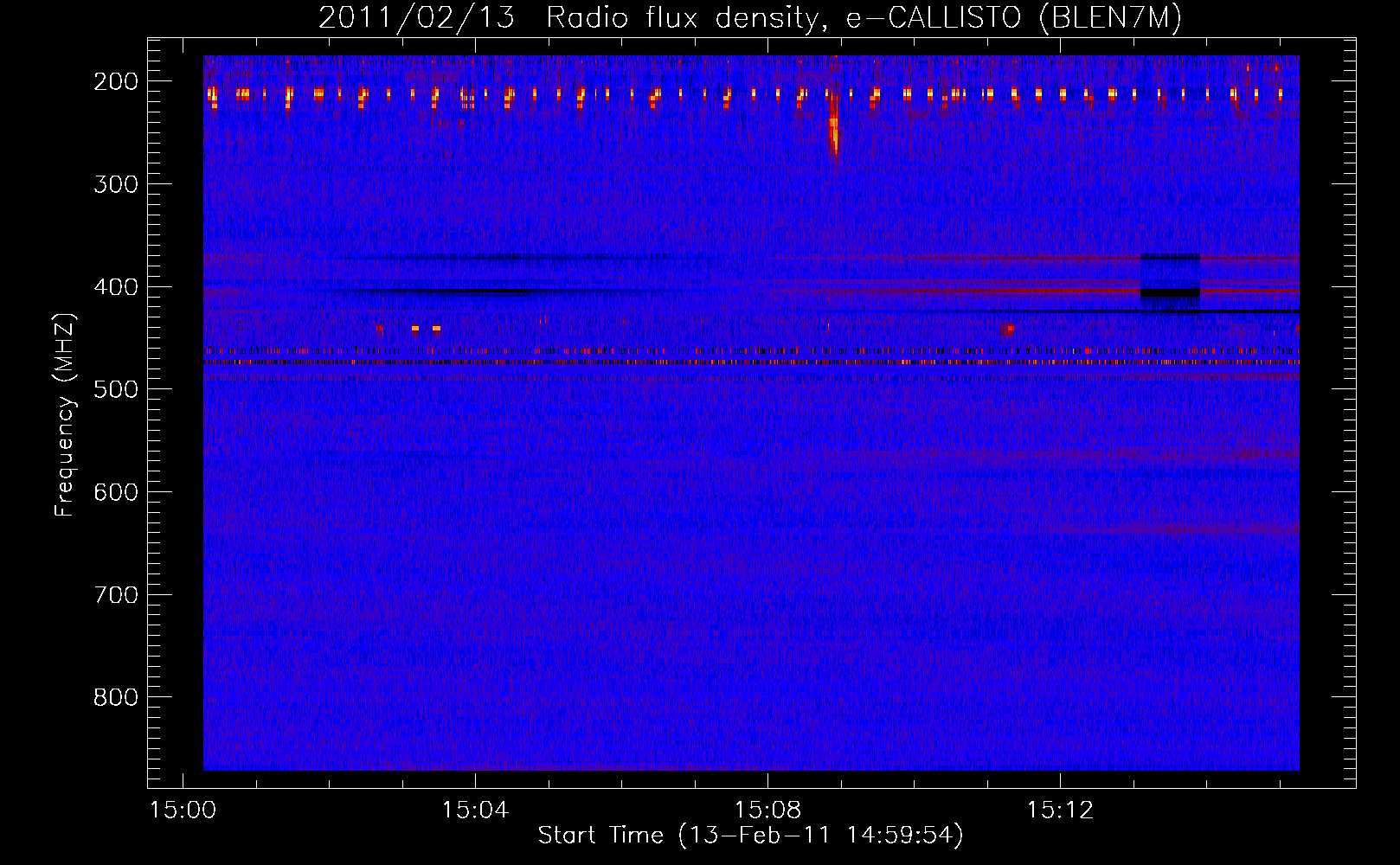Image resolution: width=1400 pixels, height=865 pixels.
Task: Click the '15:12' time axis label
Action: pos(1060,811)
